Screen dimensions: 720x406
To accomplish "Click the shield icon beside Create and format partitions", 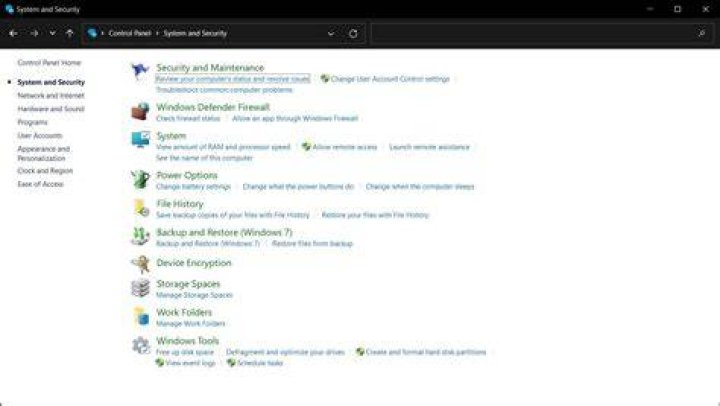I will point(360,352).
